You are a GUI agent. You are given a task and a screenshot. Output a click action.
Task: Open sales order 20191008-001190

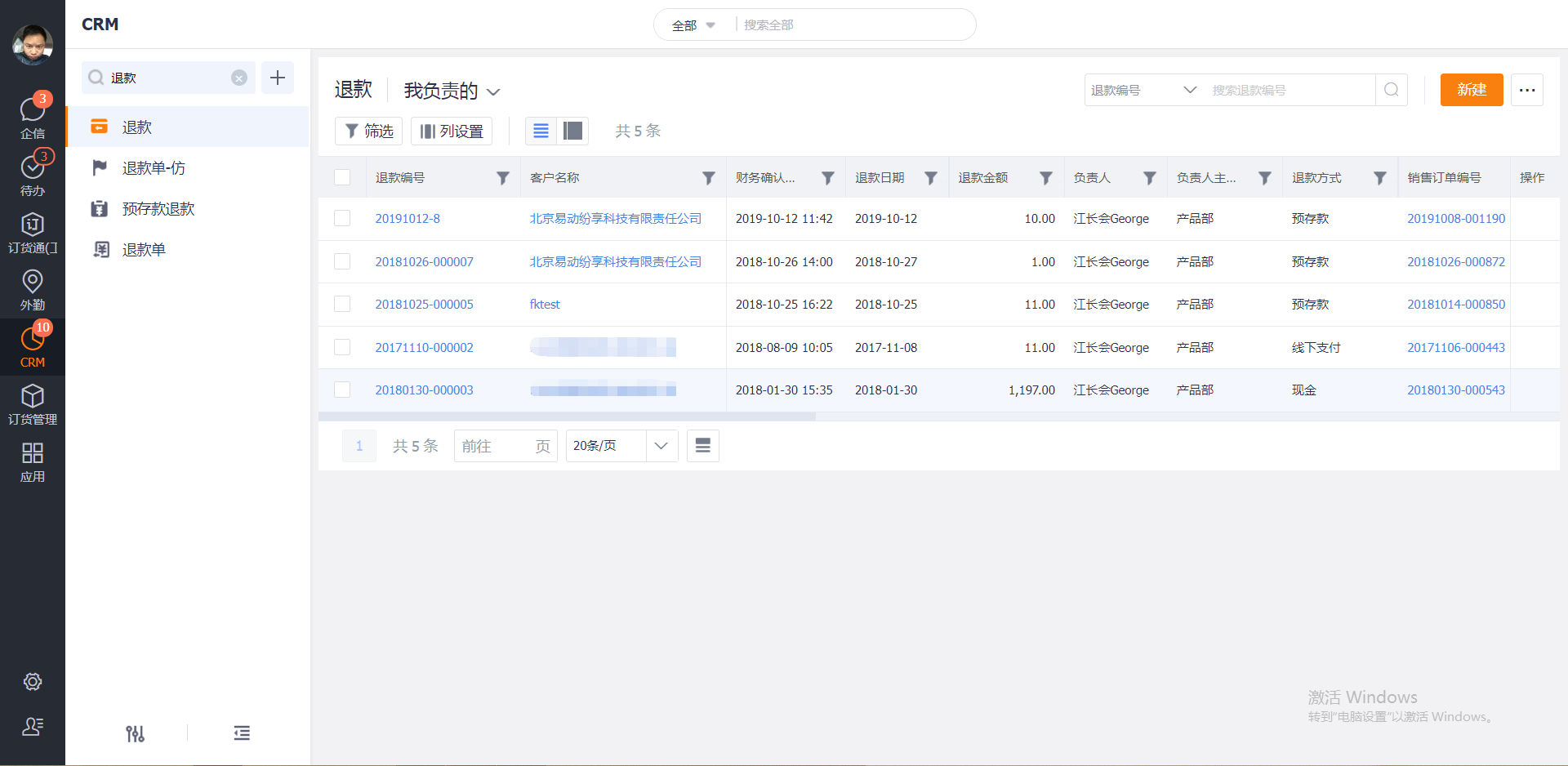click(x=1456, y=219)
